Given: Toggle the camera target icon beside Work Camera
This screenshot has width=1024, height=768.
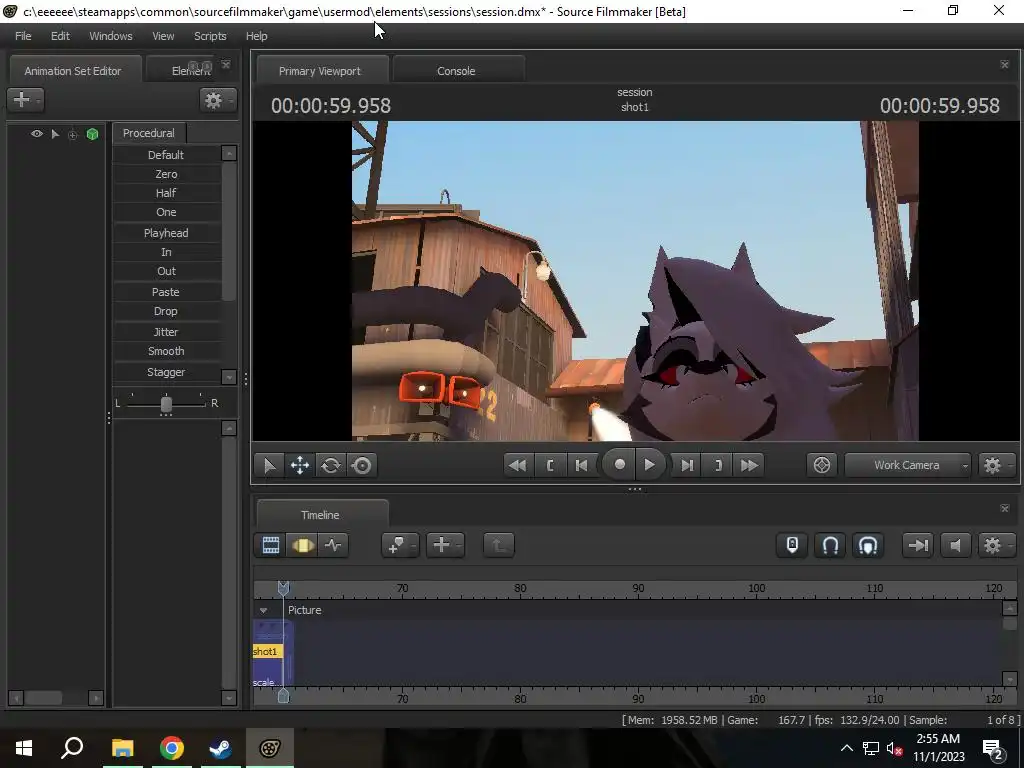Looking at the screenshot, I should (822, 465).
